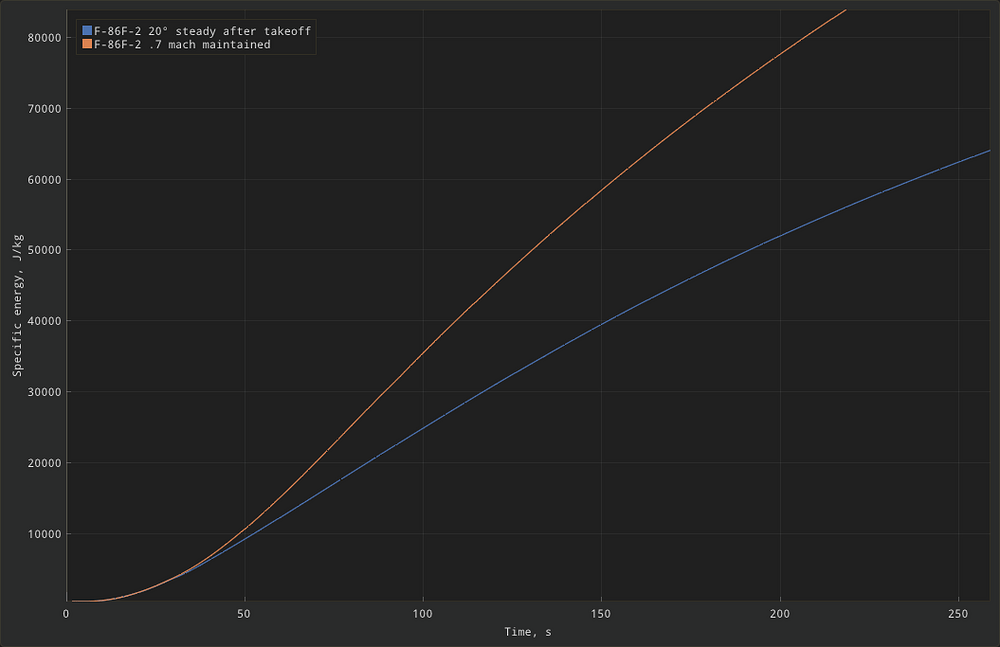This screenshot has width=1000, height=647.
Task: Click the 80000 y-axis tick label
Action: click(45, 38)
